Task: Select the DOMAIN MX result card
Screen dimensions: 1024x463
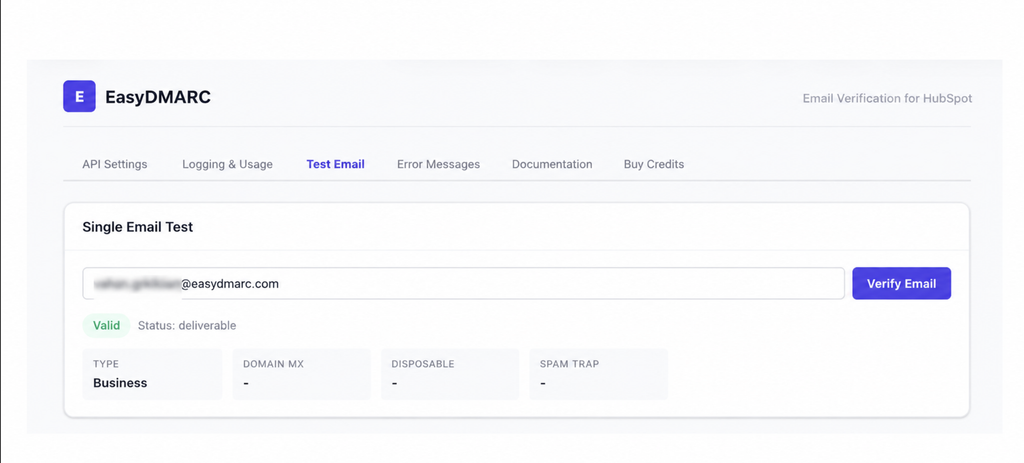Action: click(x=302, y=374)
